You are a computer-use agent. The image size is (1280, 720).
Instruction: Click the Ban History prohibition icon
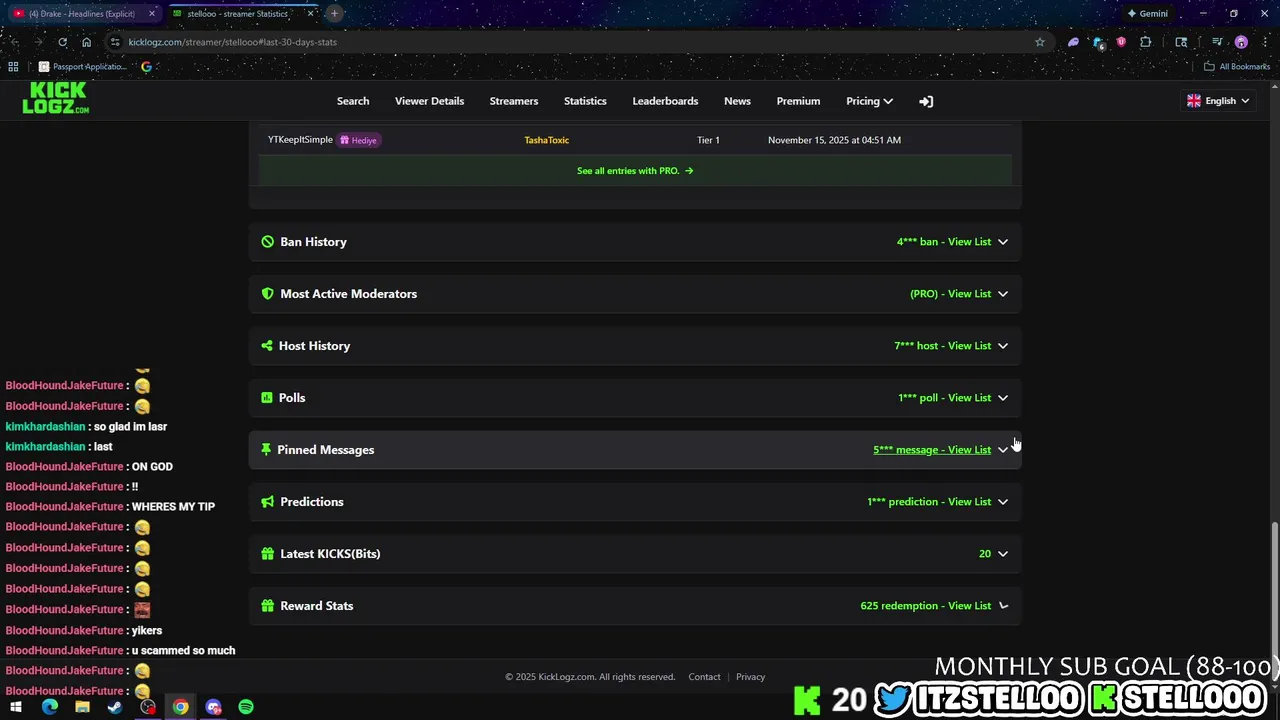click(x=267, y=242)
